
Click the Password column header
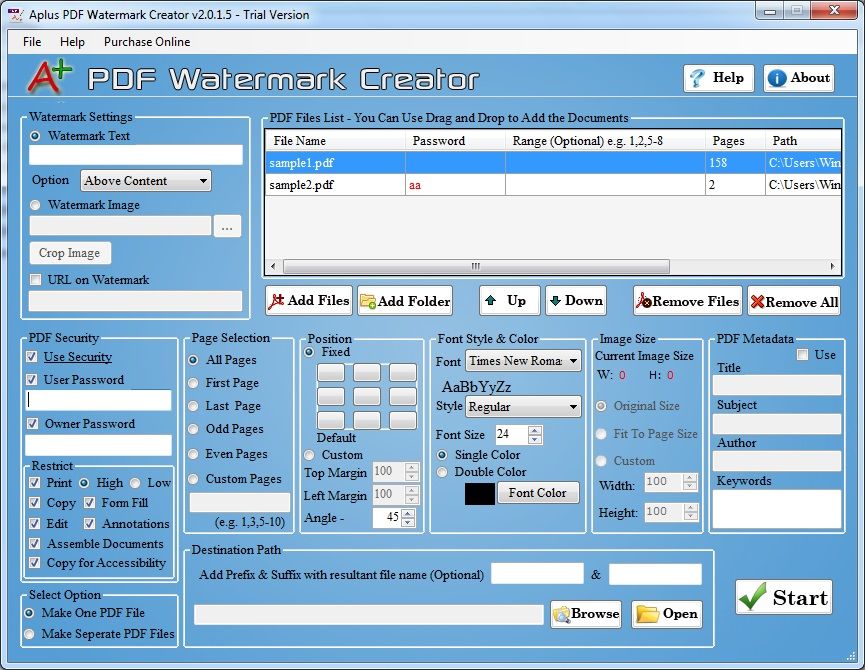(456, 141)
